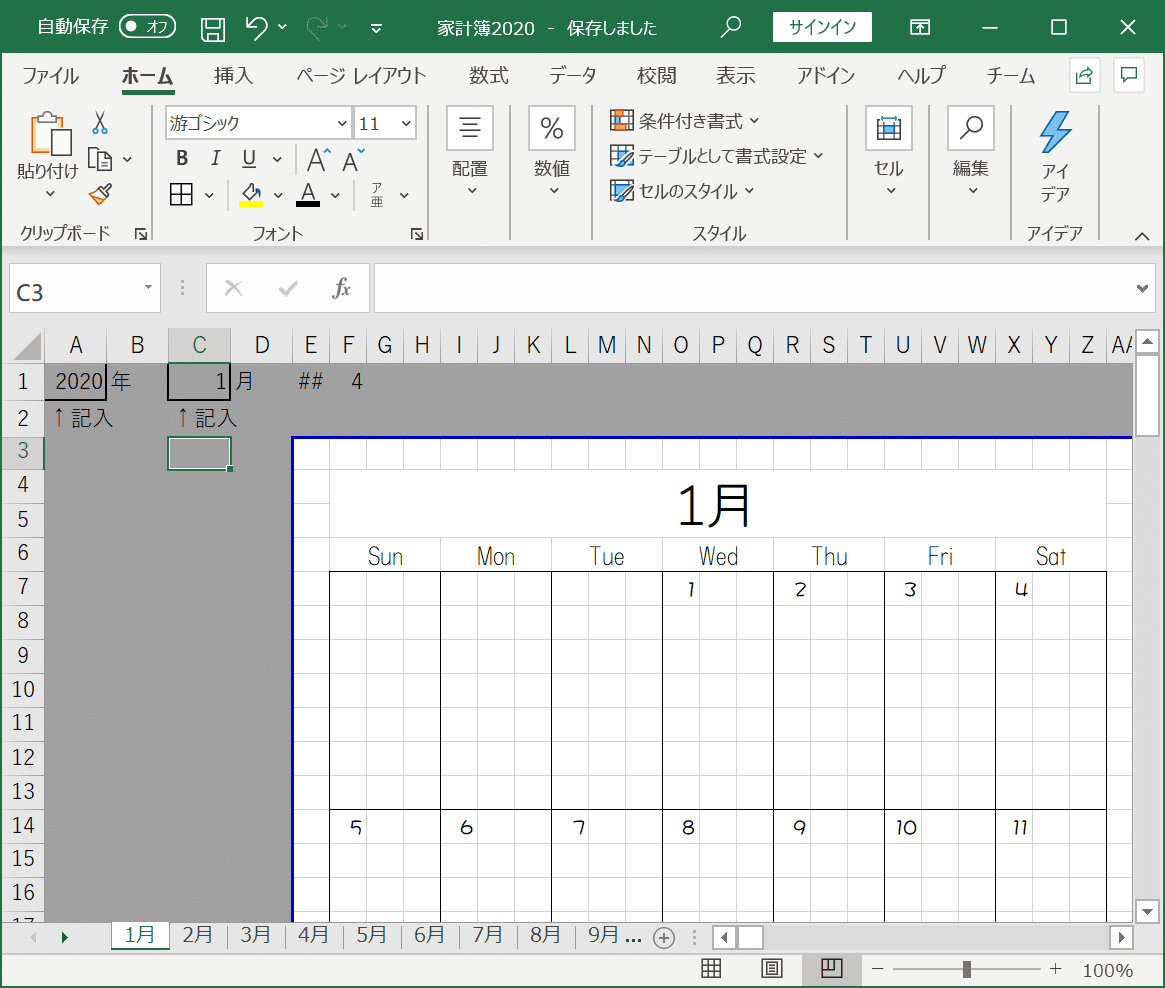The height and width of the screenshot is (988, 1165).
Task: Click the Cancel X icon in formula bar
Action: pyautogui.click(x=233, y=288)
